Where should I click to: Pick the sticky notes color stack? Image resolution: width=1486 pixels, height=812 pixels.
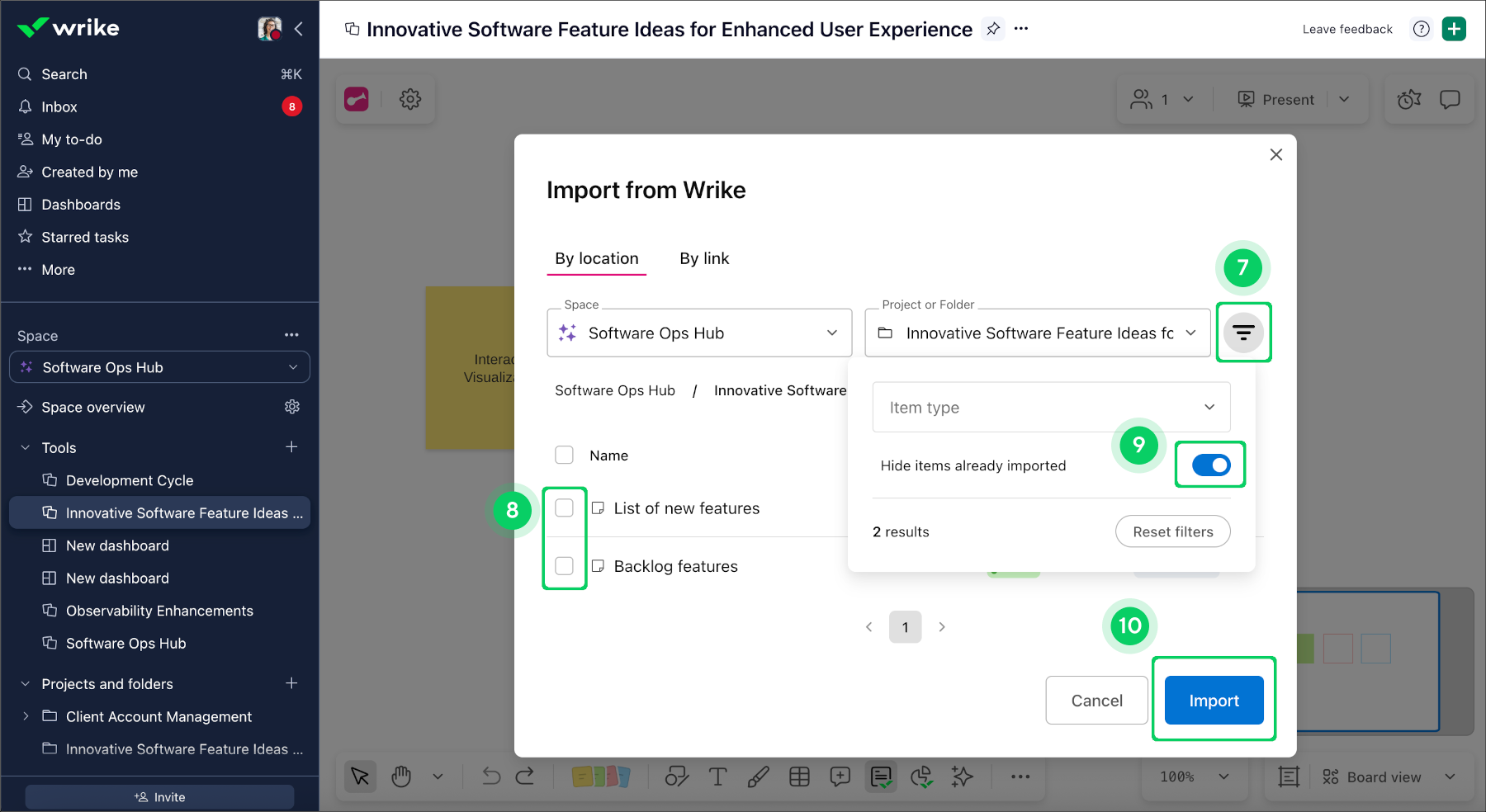601,777
